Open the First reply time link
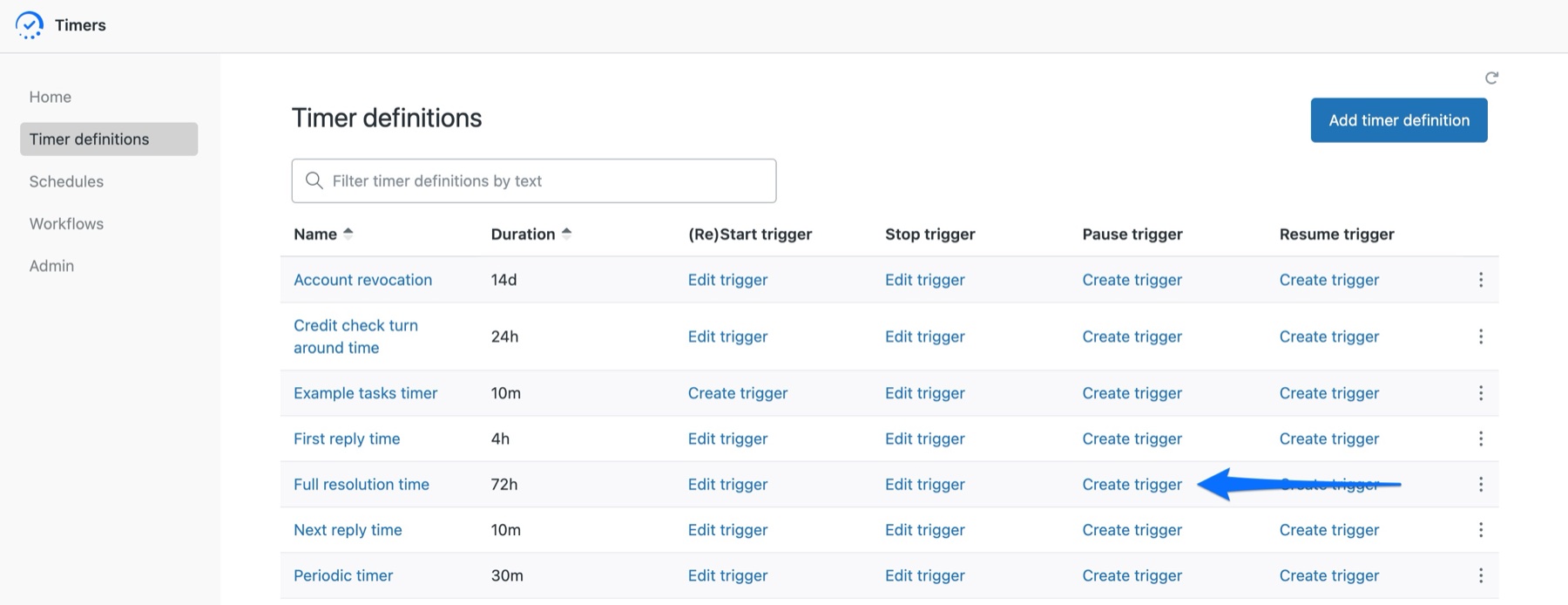The image size is (1568, 605). [347, 438]
